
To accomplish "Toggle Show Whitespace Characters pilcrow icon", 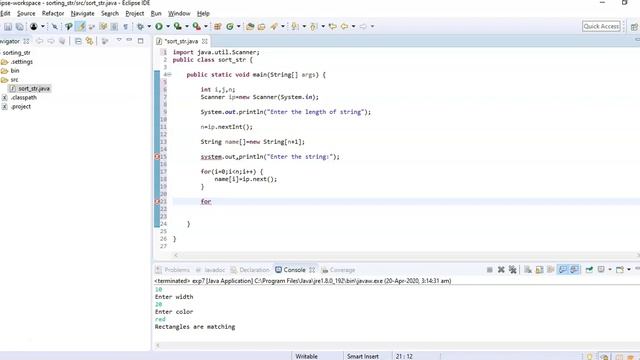I will click(126, 27).
